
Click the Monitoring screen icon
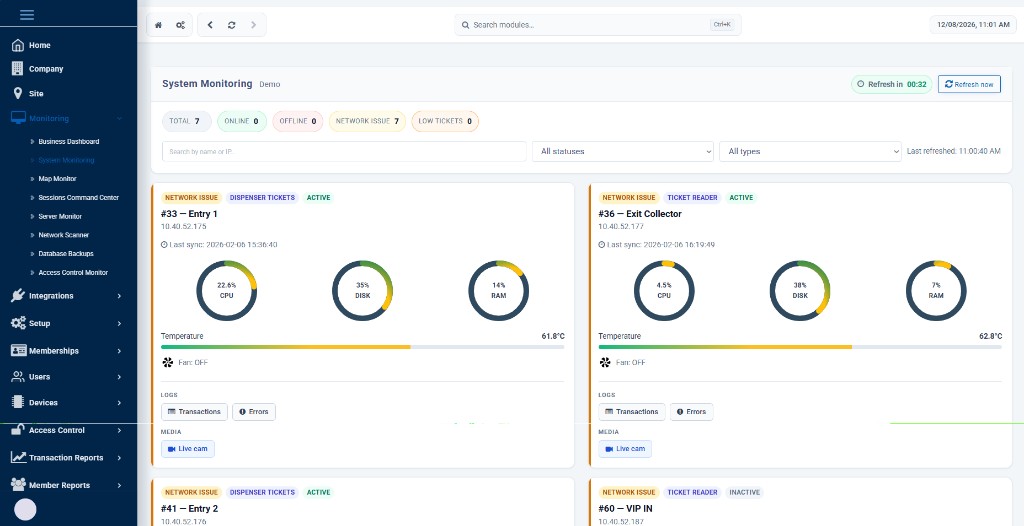18,118
